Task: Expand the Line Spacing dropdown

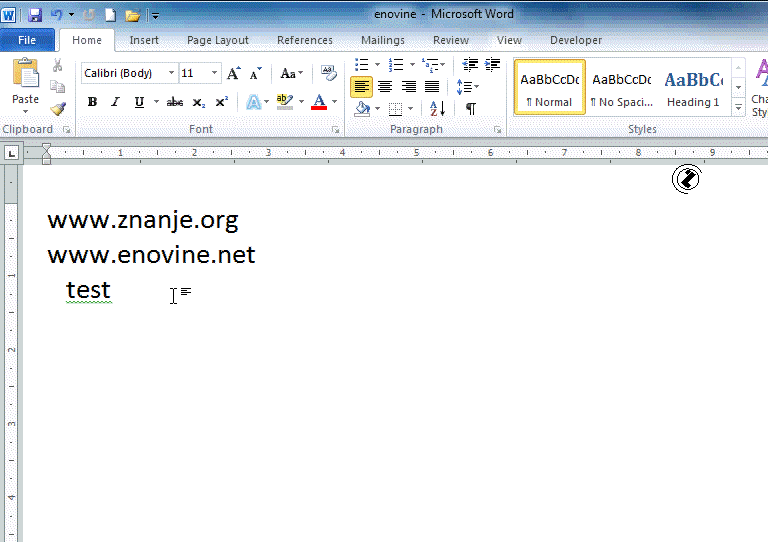Action: [466, 87]
